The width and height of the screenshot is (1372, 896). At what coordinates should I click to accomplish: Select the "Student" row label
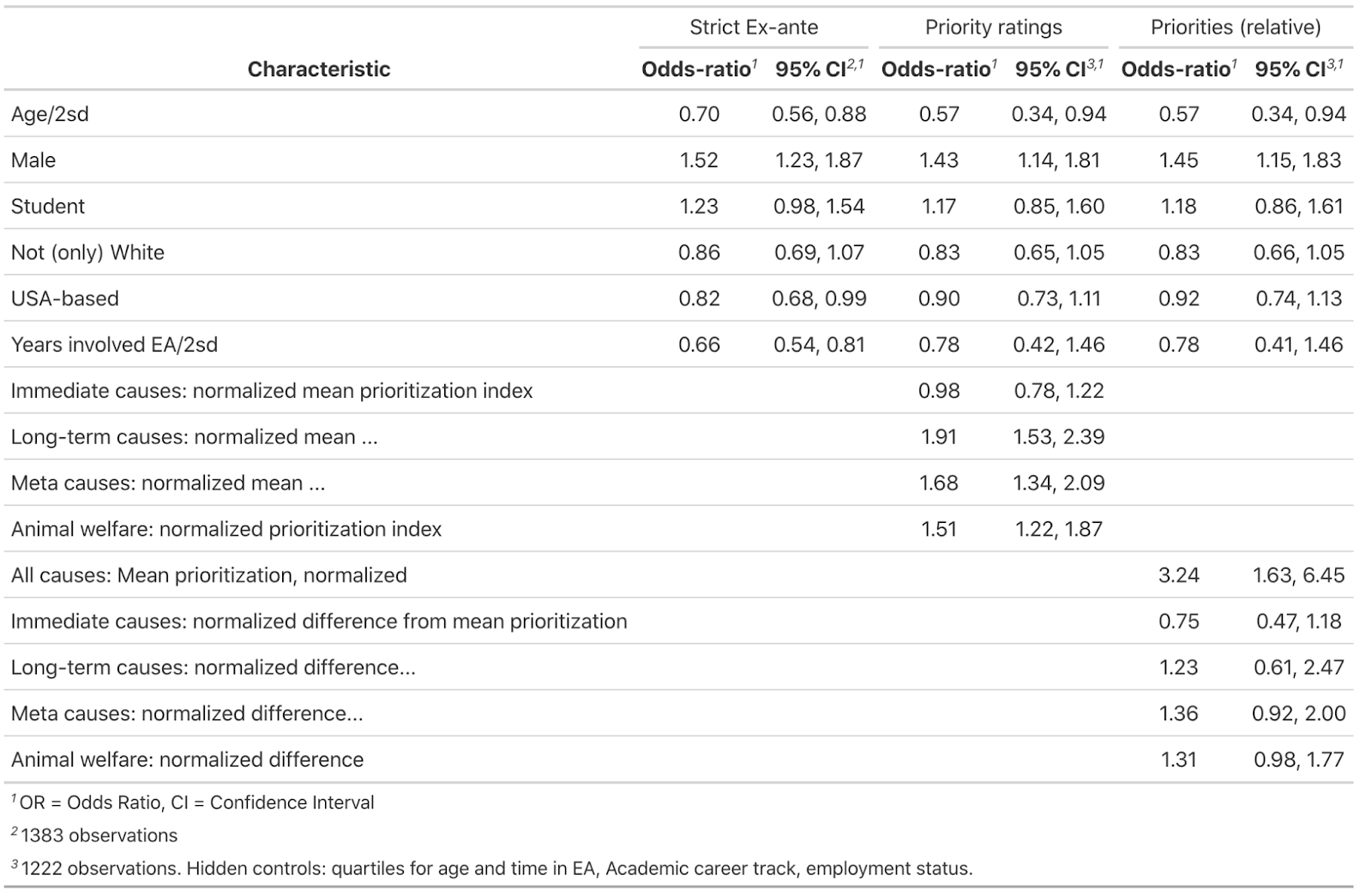point(48,207)
